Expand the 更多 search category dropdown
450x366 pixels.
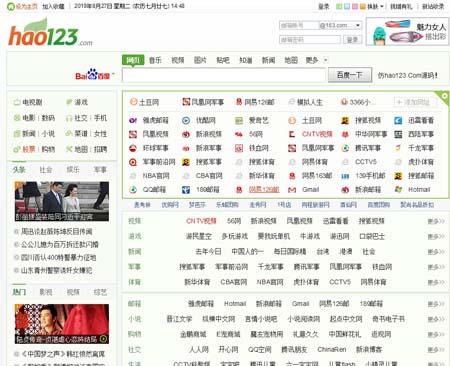(x=326, y=60)
